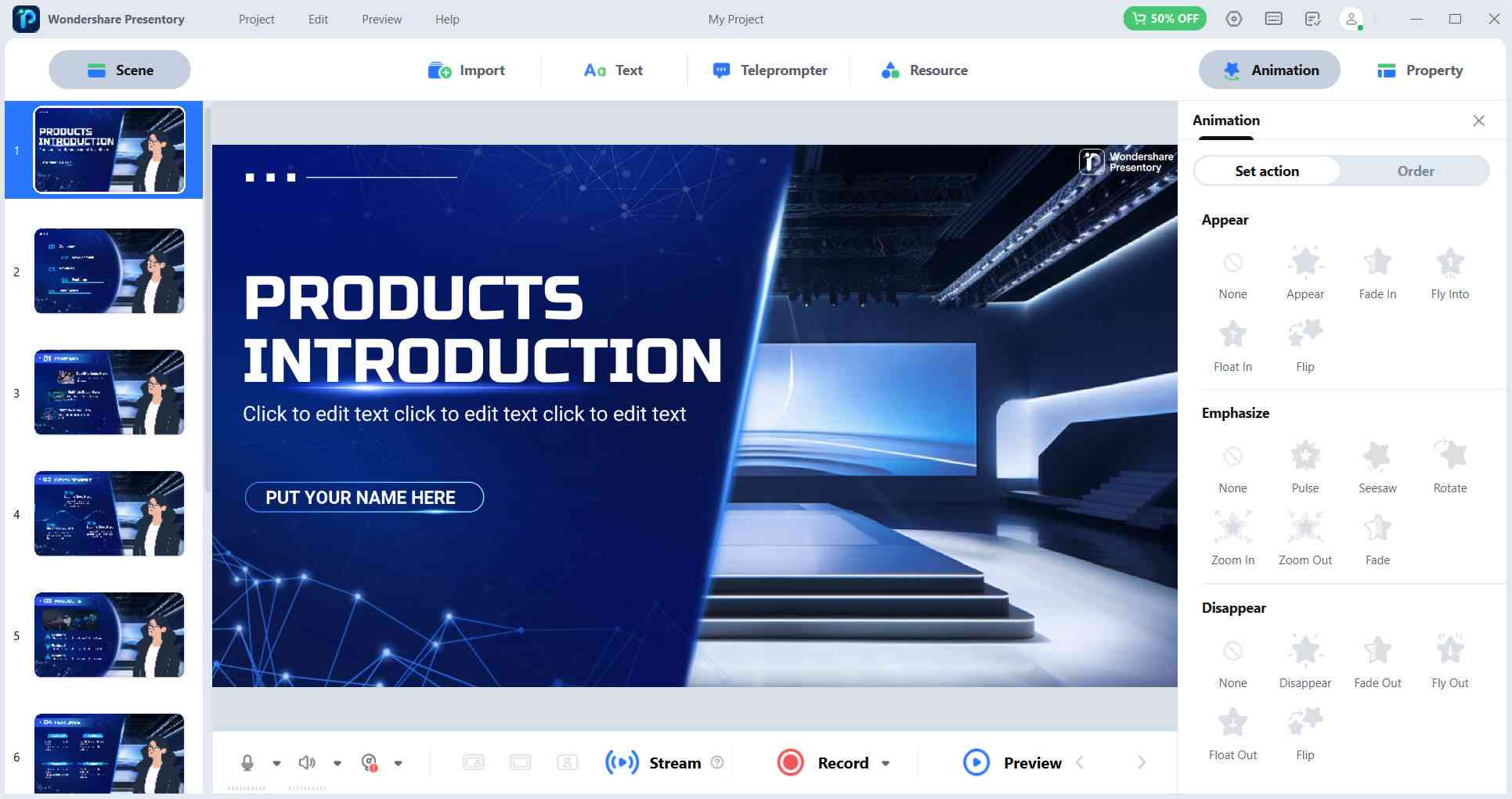Screen dimensions: 1512x799
Task: Toggle the presenter-only layout mode
Action: coord(567,761)
